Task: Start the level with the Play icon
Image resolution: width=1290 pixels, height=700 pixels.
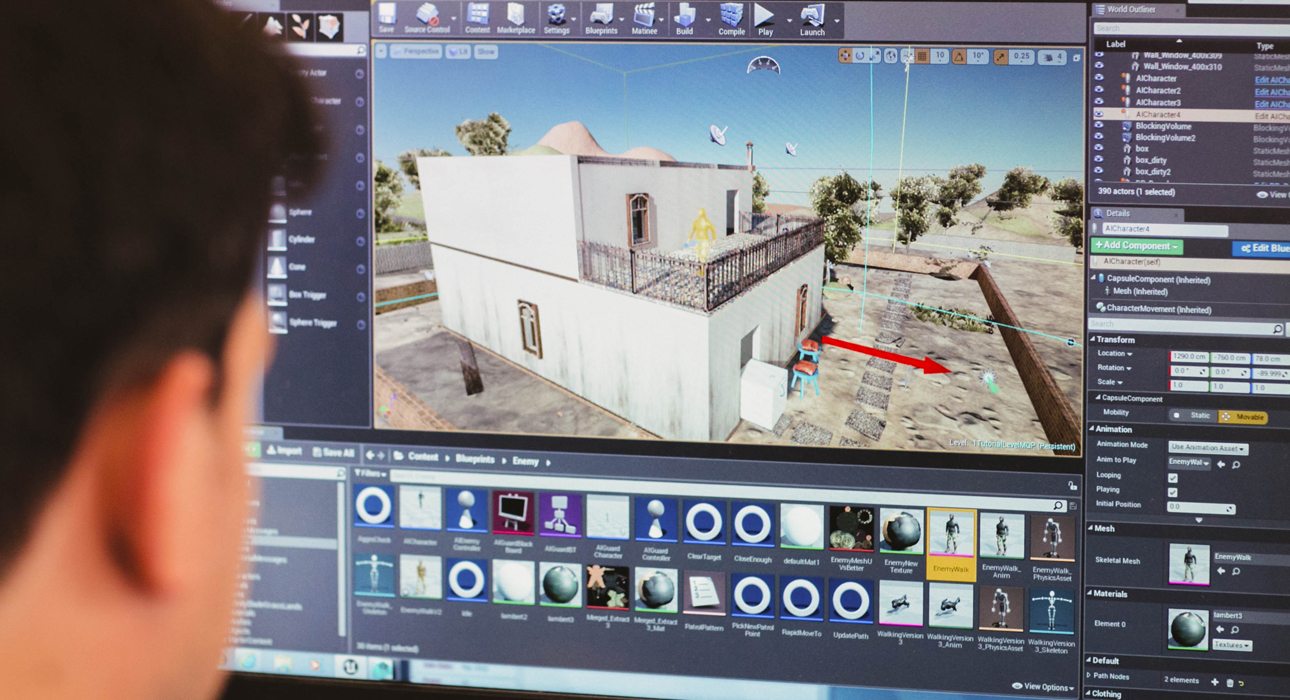Action: 764,19
